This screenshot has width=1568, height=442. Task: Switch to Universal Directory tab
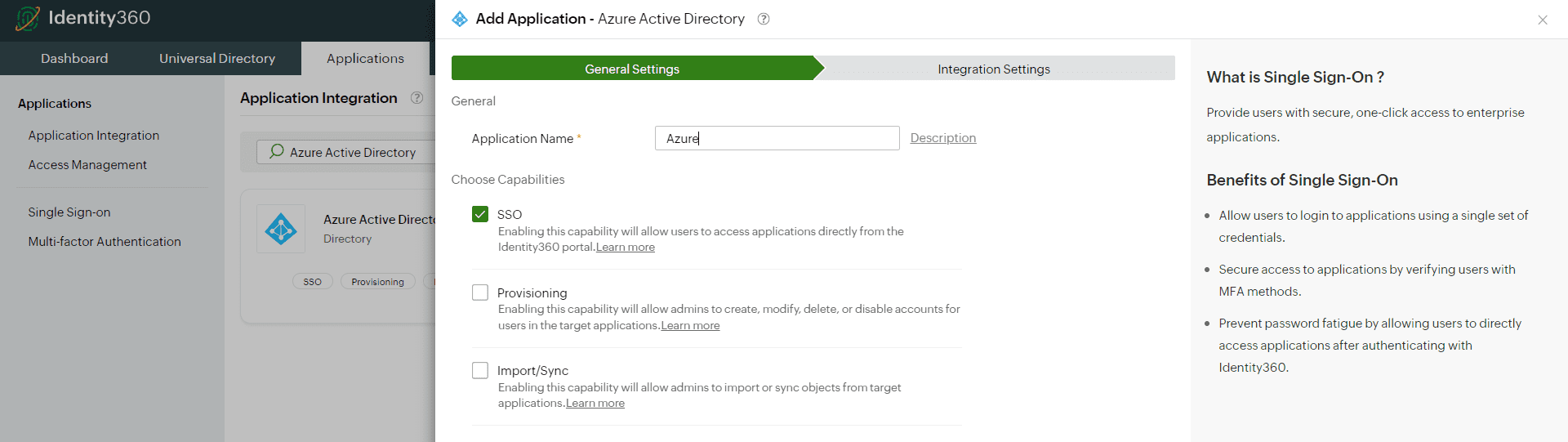pyautogui.click(x=217, y=58)
